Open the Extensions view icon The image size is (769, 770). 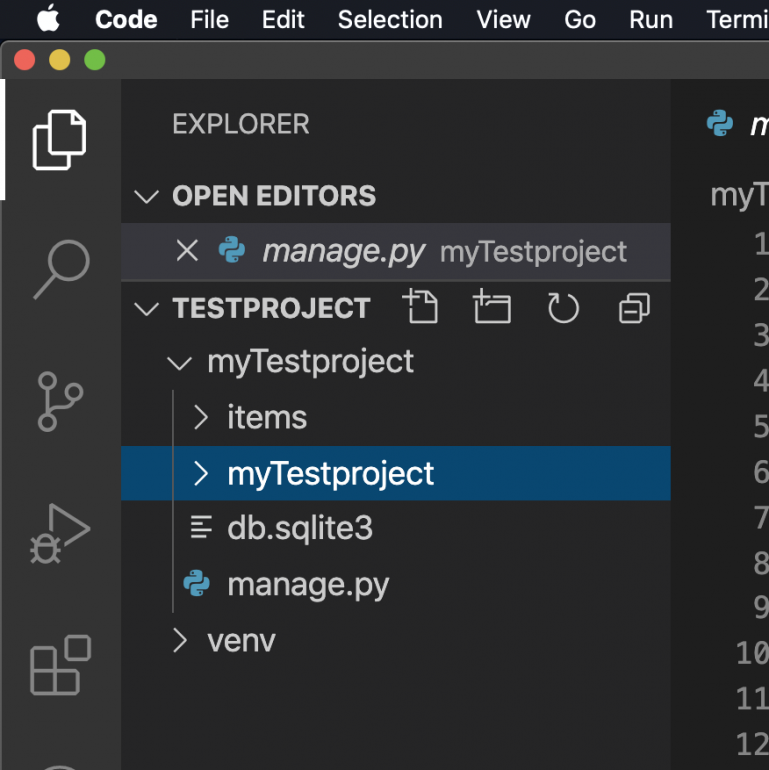60,665
